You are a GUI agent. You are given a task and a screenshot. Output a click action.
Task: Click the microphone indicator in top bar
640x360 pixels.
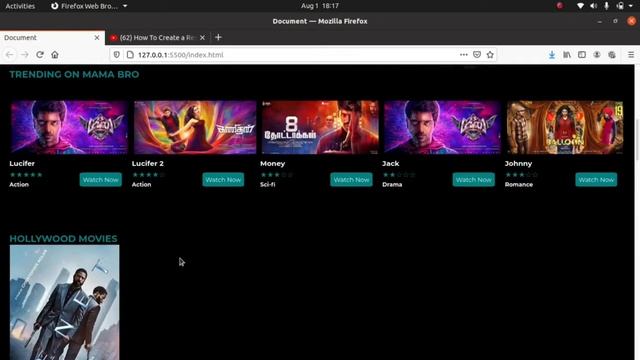[x=607, y=6]
